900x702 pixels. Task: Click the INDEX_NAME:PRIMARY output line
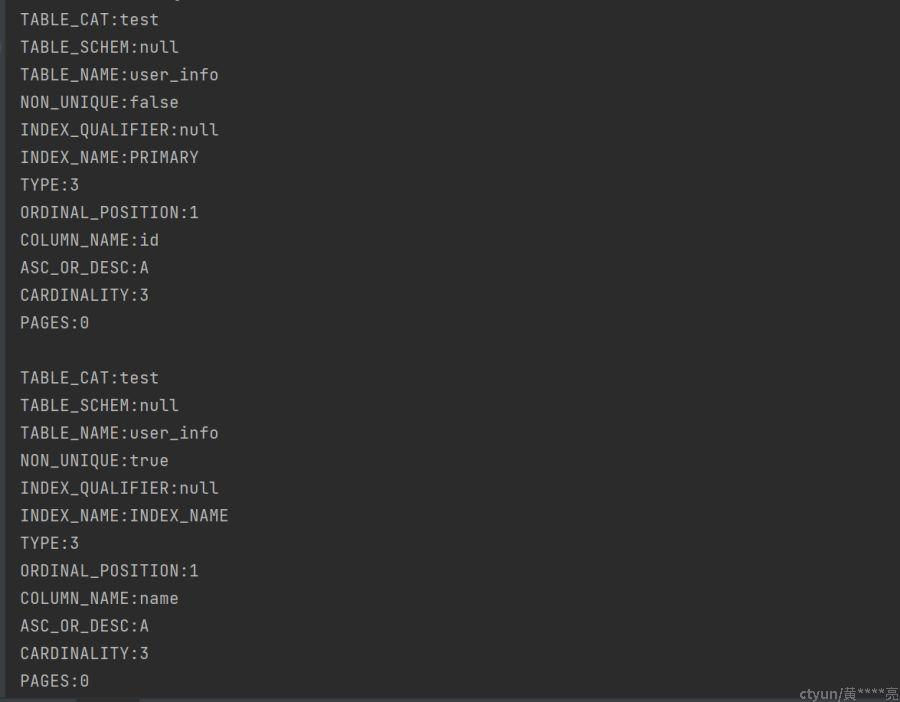[x=109, y=157]
